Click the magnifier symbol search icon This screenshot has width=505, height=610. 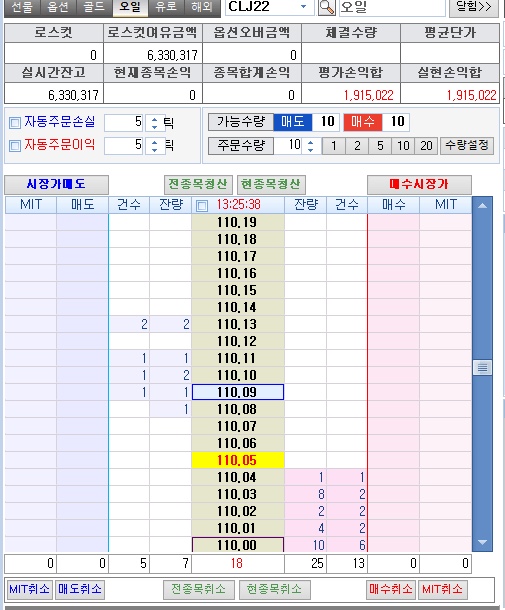pos(326,7)
